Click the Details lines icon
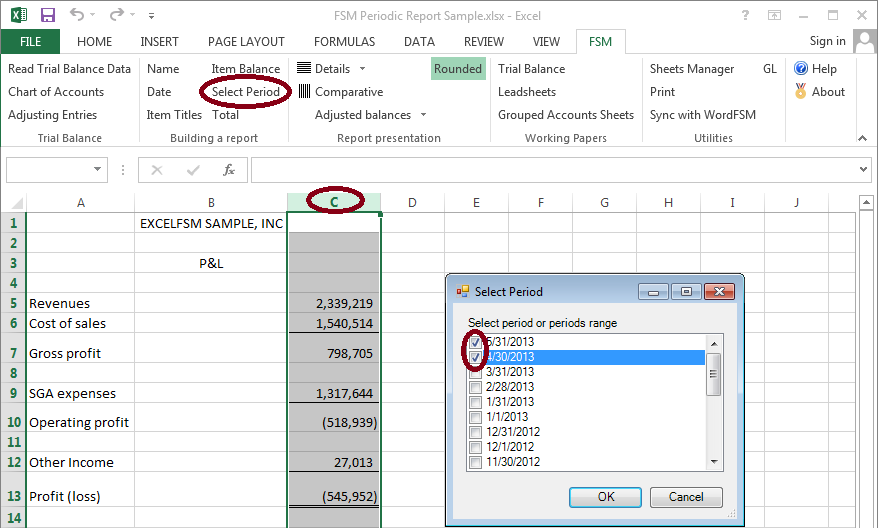This screenshot has width=878, height=528. 303,68
